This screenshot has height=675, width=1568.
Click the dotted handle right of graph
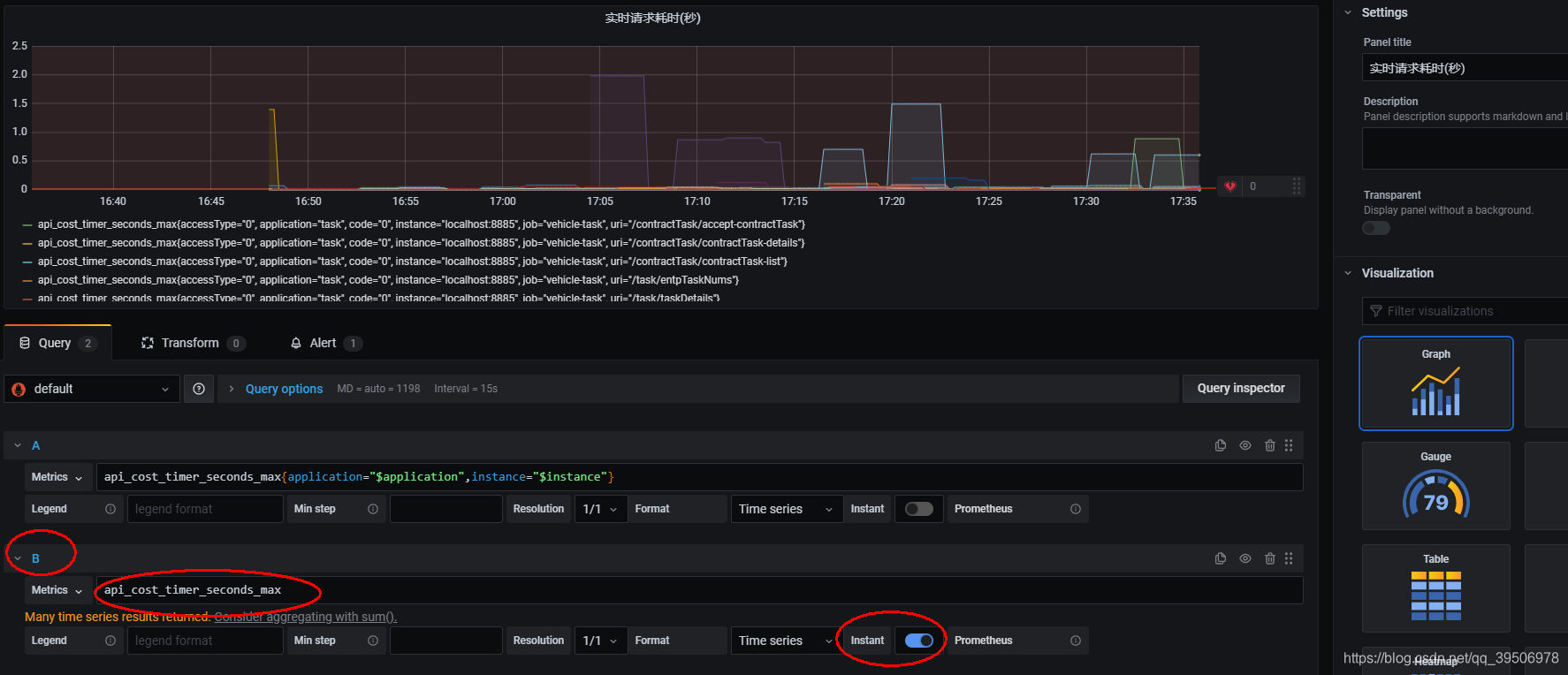click(x=1297, y=186)
